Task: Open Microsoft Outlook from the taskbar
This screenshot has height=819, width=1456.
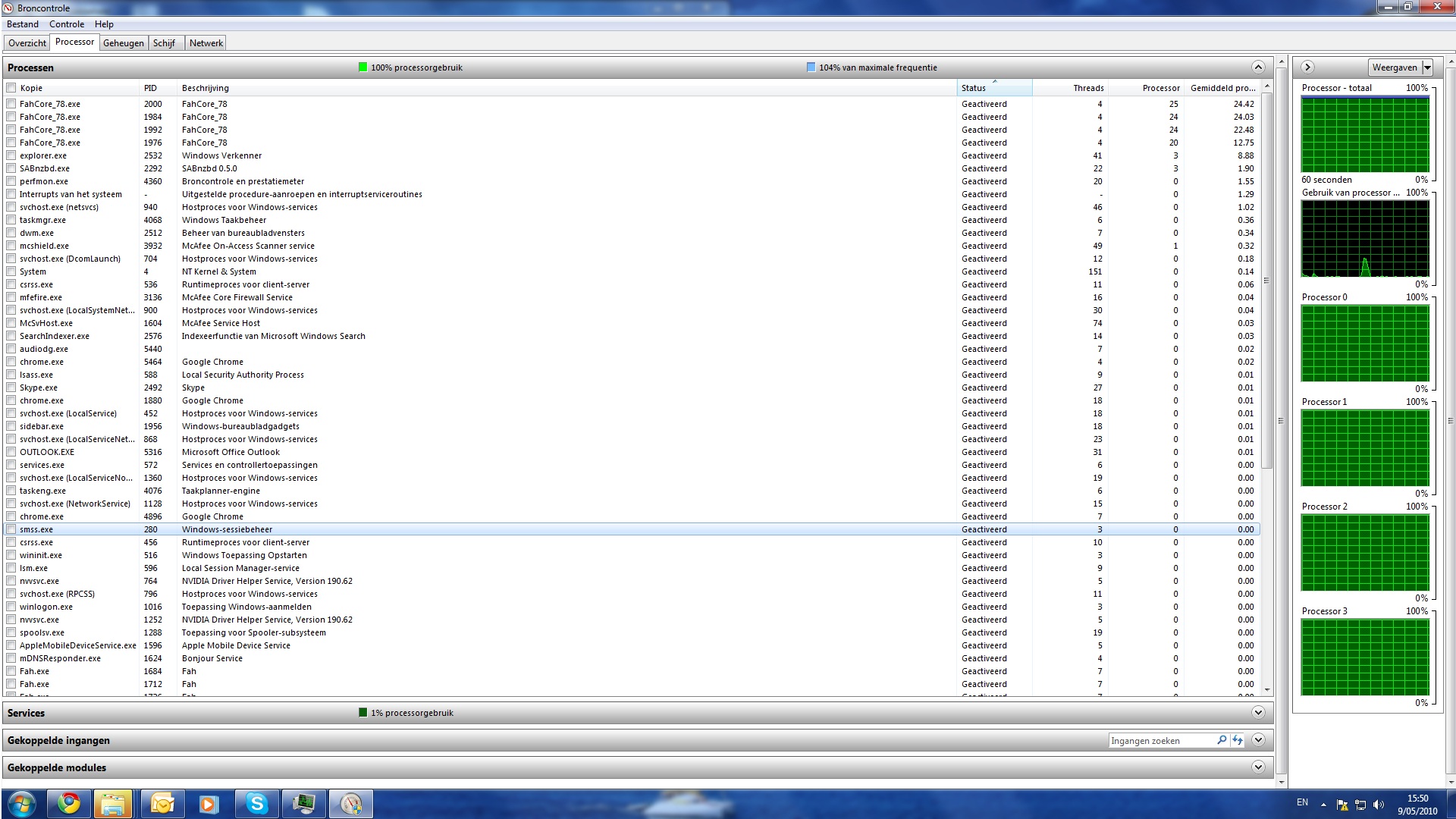Action: click(162, 803)
